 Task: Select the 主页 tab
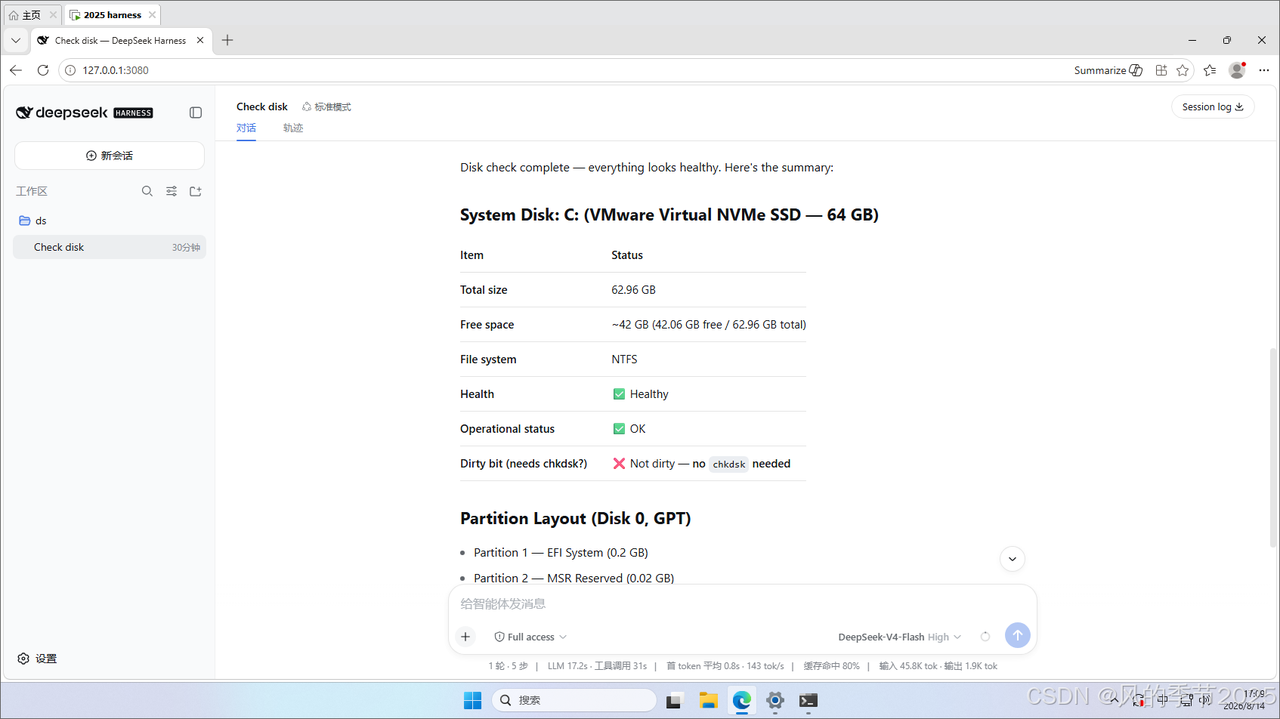[31, 15]
